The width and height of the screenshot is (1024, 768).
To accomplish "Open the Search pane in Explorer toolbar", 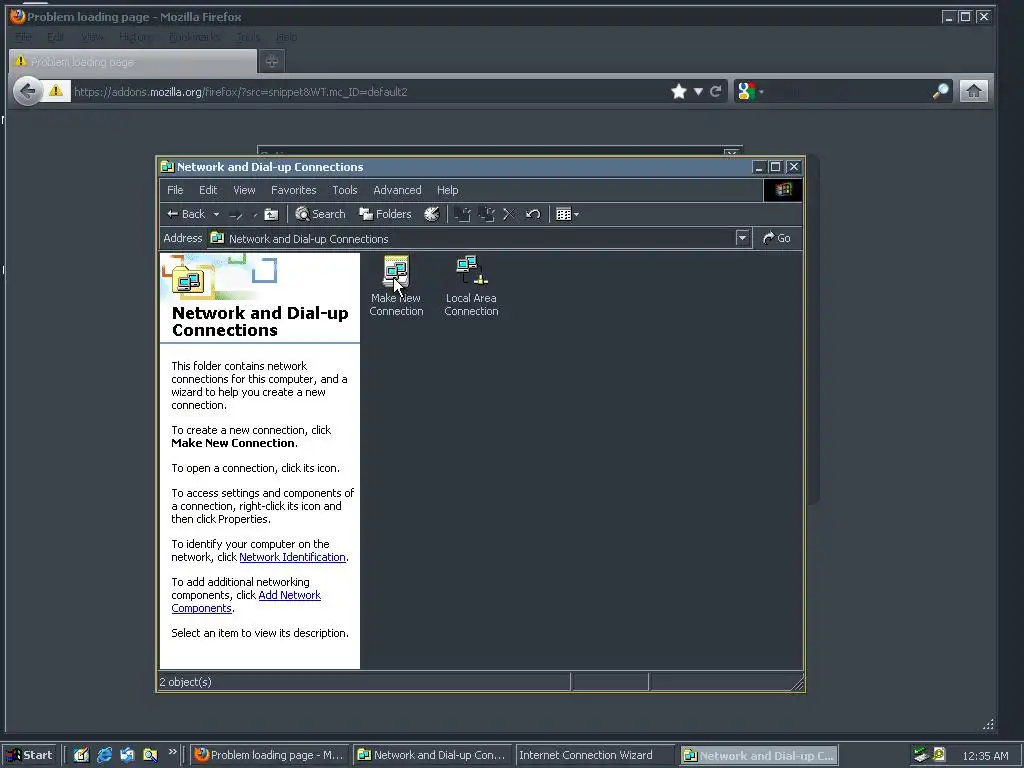I will [x=320, y=214].
